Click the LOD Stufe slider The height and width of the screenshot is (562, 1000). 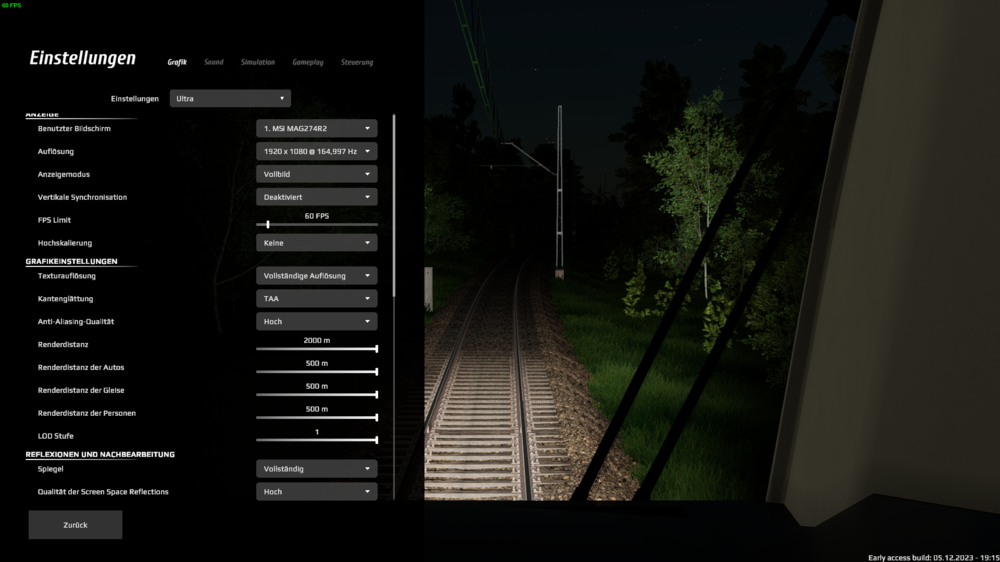[316, 440]
